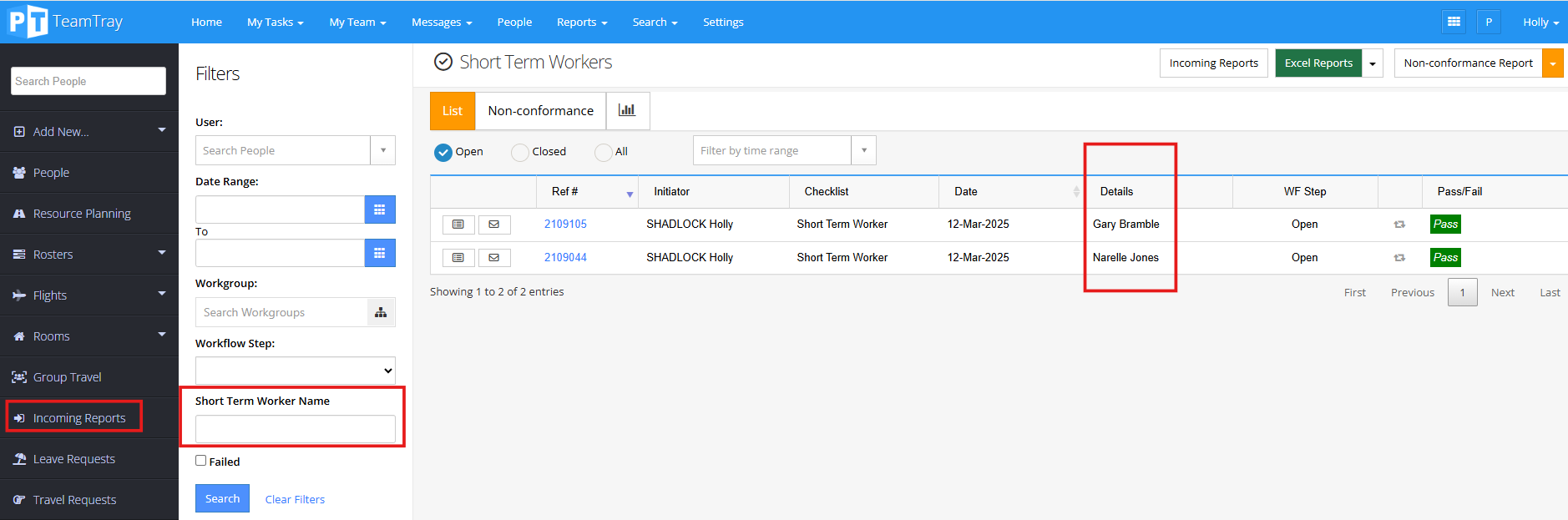Switch to the bar chart view tab
This screenshot has height=520, width=1568.
pos(627,110)
